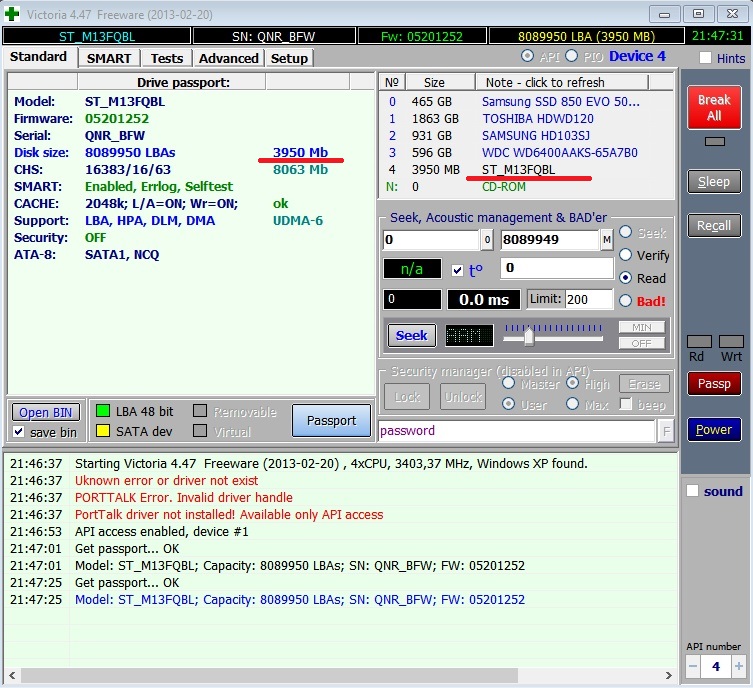This screenshot has width=753, height=688.
Task: Click the end LBA field showing 8089949
Action: coord(549,240)
